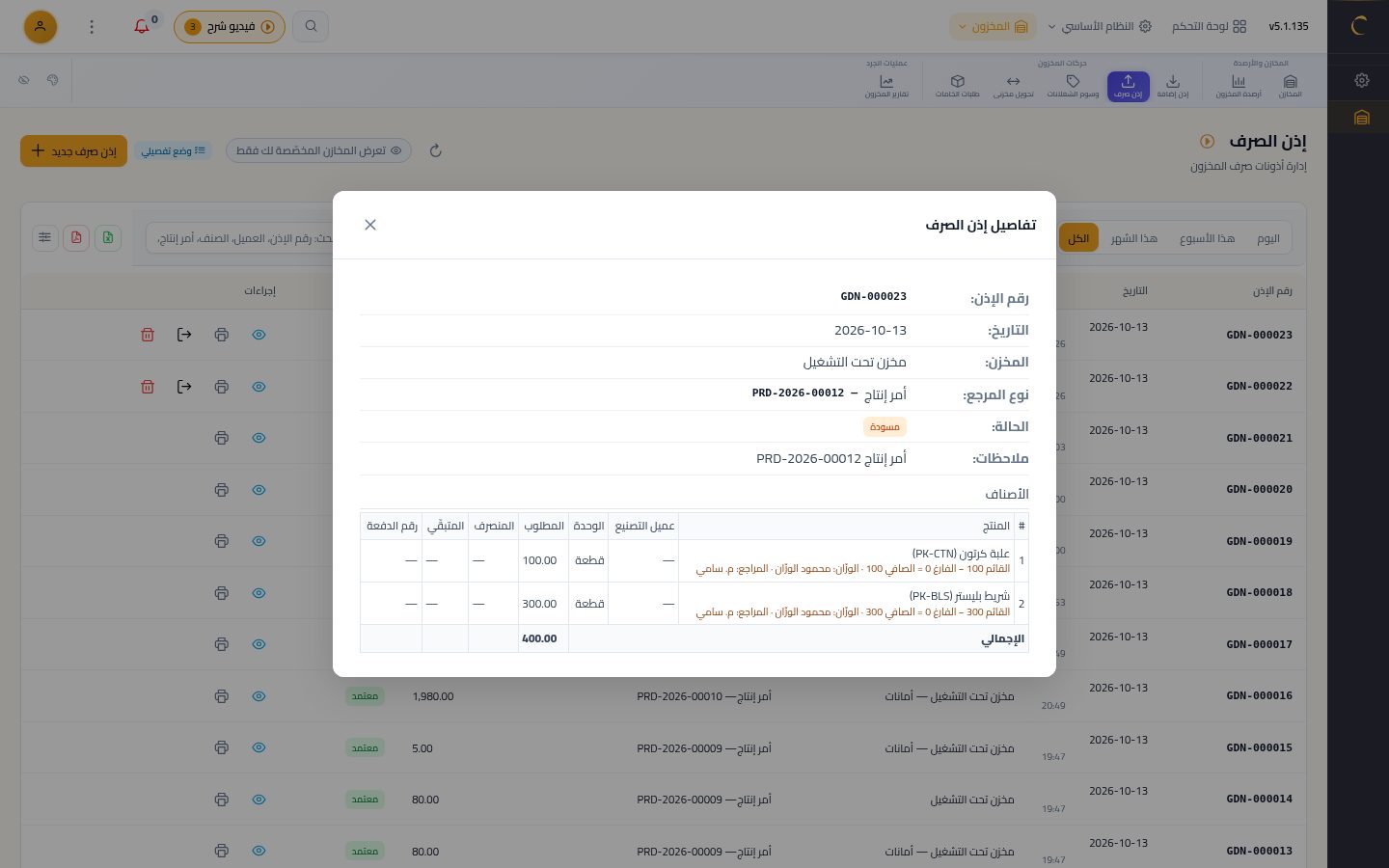The width and height of the screenshot is (1389, 868).
Task: Open the user profile avatar
Action: pyautogui.click(x=40, y=26)
